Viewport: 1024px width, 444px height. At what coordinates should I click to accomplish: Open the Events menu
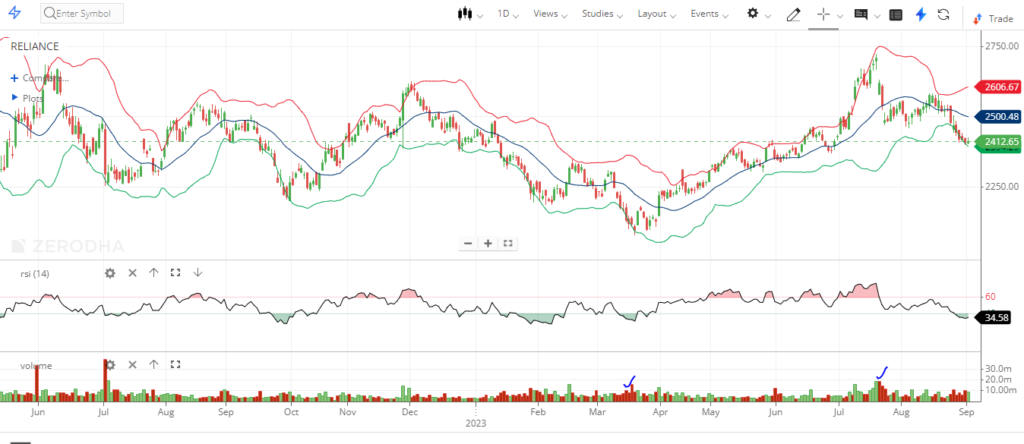pyautogui.click(x=709, y=14)
